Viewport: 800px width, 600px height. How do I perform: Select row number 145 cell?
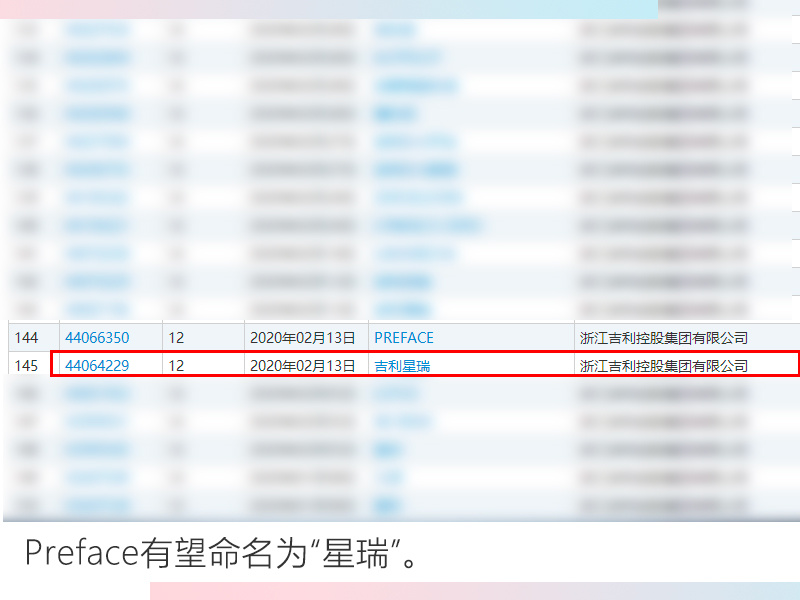[27, 366]
